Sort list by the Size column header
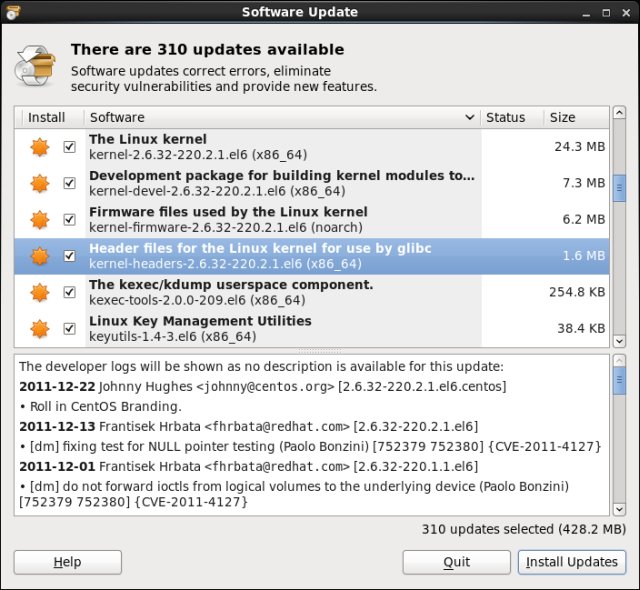This screenshot has width=640, height=590. (576, 118)
